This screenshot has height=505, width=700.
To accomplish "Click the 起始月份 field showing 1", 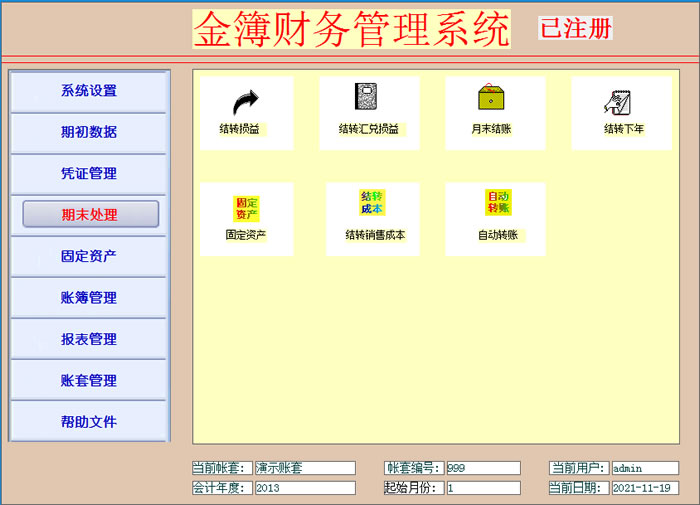I will click(483, 488).
